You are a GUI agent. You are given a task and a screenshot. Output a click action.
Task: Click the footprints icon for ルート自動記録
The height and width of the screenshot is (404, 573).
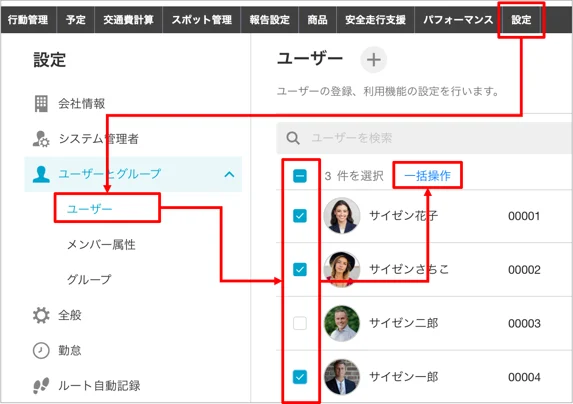click(x=41, y=385)
